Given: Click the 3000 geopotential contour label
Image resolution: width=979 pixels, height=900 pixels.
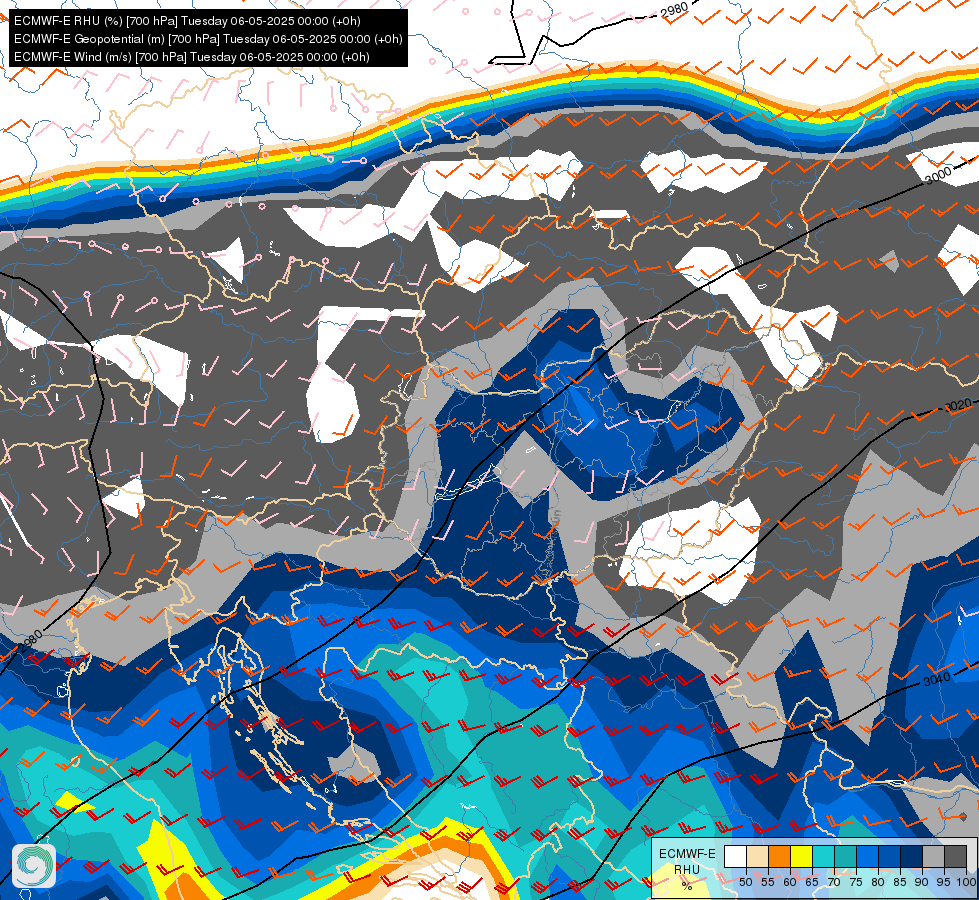Looking at the screenshot, I should 938,176.
